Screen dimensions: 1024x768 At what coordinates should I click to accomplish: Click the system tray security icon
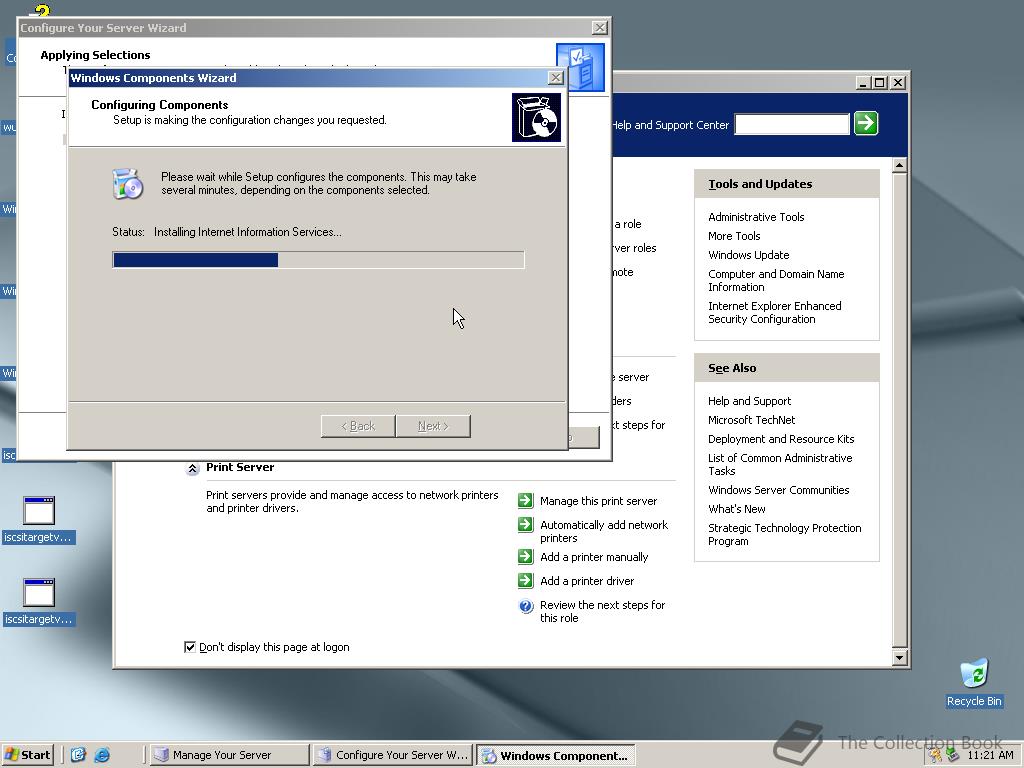point(936,755)
